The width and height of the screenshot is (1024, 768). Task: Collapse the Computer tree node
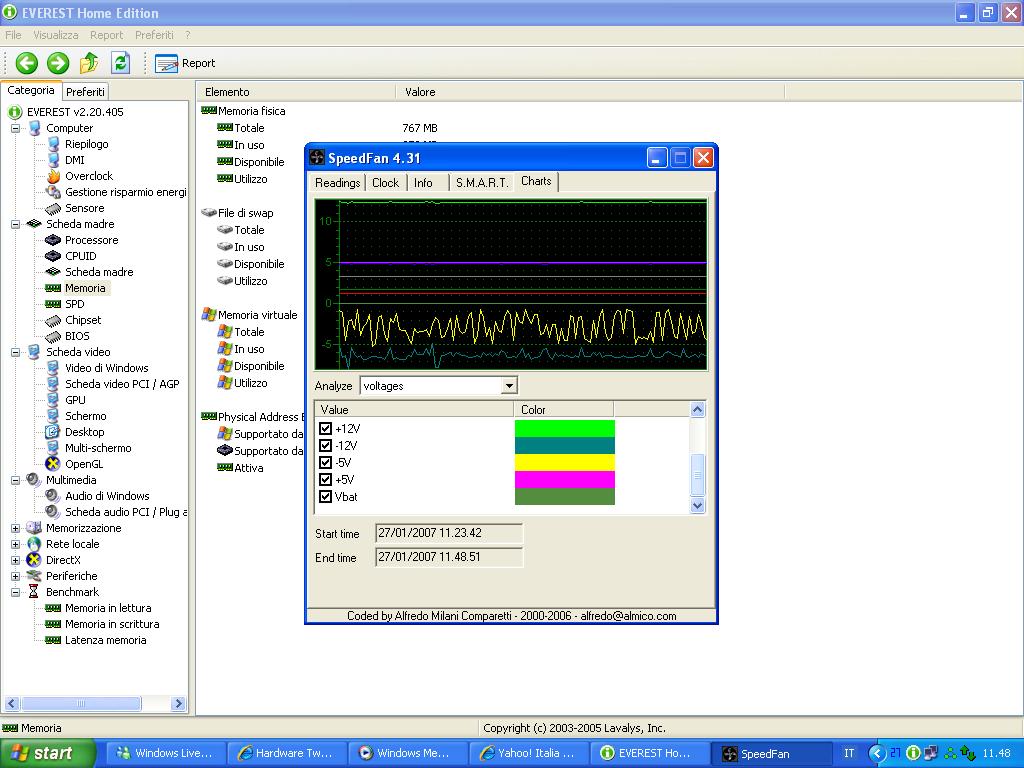click(x=15, y=128)
